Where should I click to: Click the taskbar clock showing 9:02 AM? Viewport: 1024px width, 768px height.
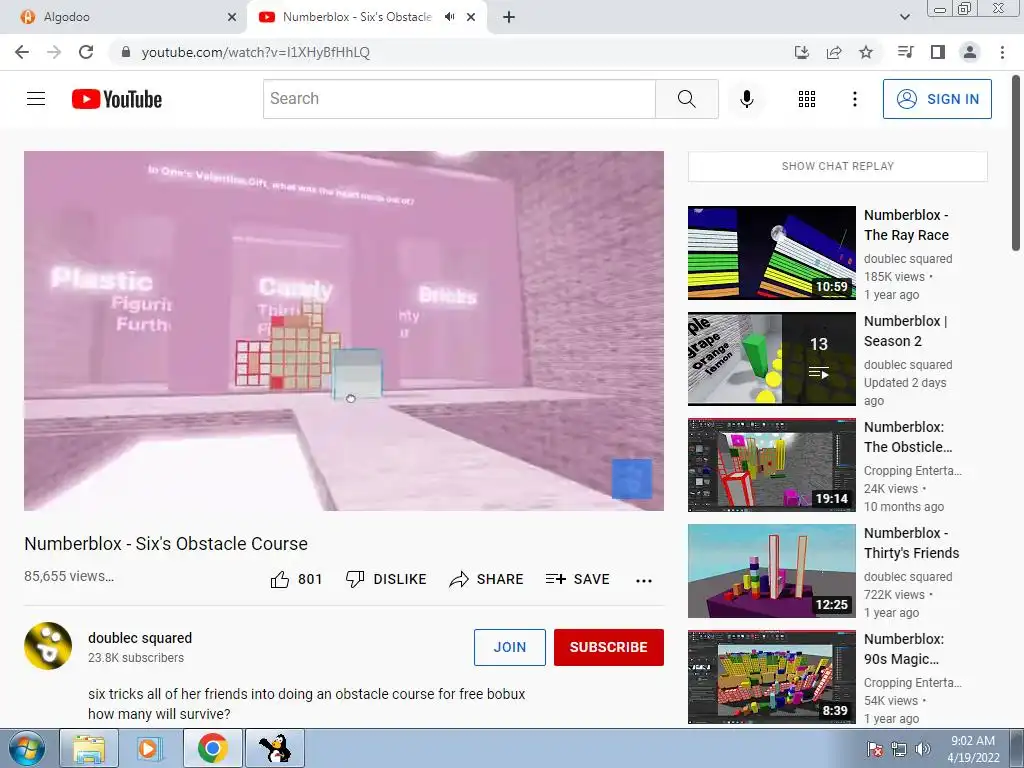tap(973, 749)
